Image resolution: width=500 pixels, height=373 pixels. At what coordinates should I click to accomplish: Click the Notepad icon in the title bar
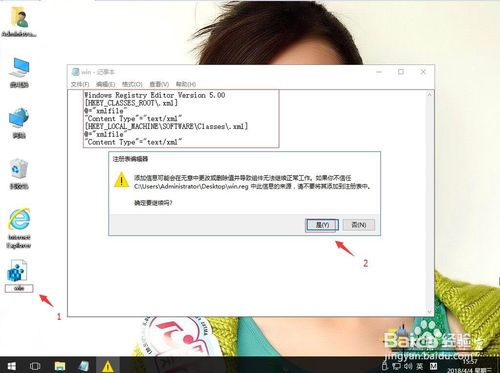coord(76,72)
